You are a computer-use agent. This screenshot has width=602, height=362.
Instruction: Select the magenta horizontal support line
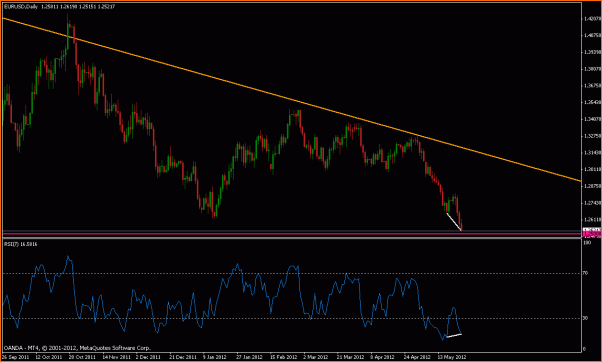point(292,233)
